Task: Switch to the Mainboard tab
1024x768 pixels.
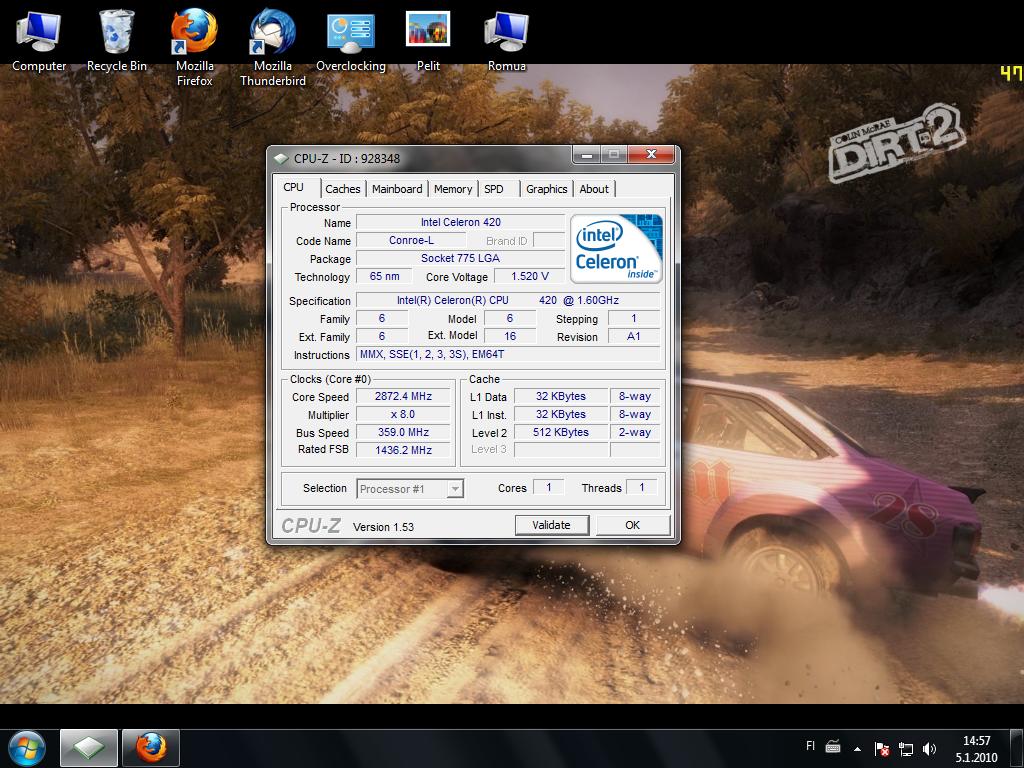Action: click(397, 189)
